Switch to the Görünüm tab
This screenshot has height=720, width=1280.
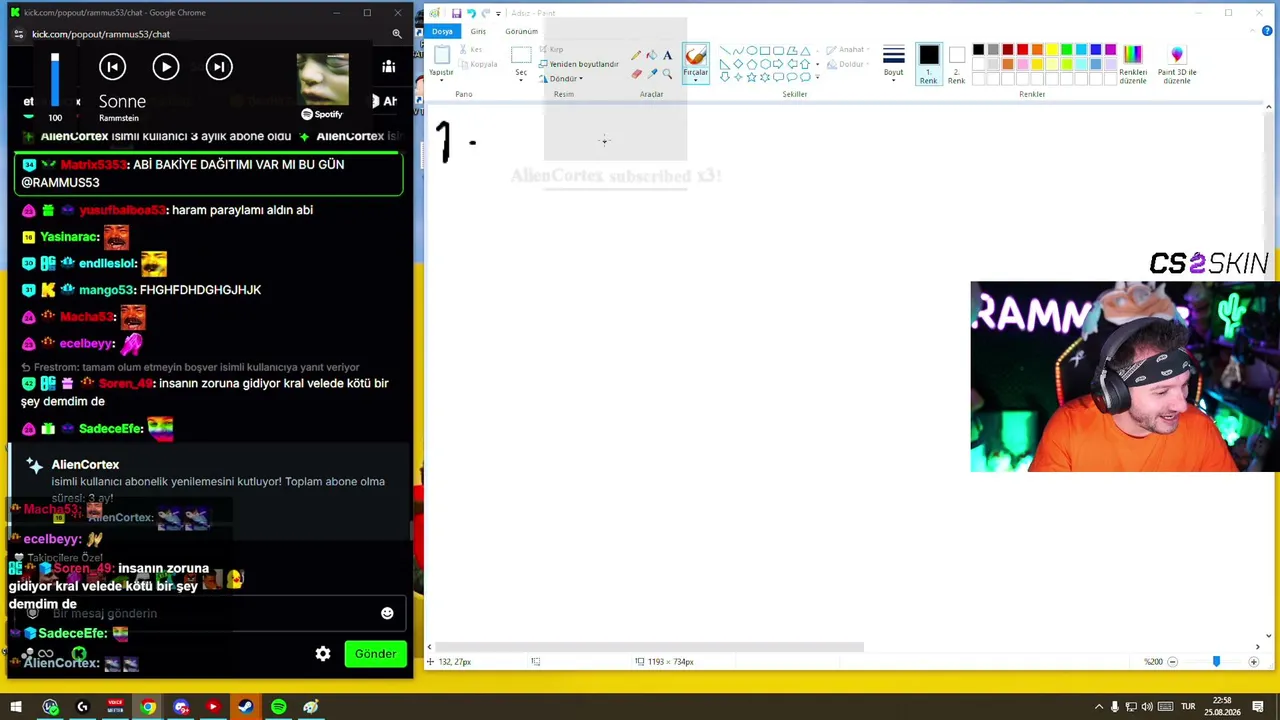tap(521, 31)
